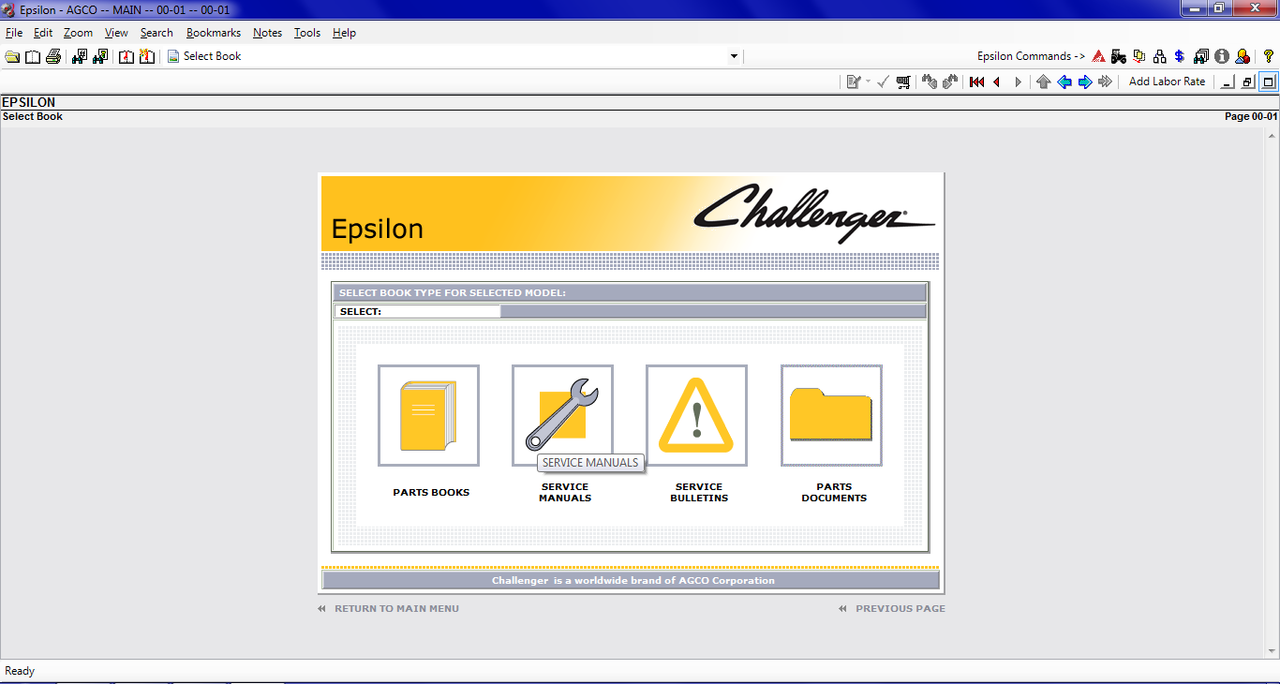
Task: Click the gray double-forward arrow icon
Action: click(1105, 82)
